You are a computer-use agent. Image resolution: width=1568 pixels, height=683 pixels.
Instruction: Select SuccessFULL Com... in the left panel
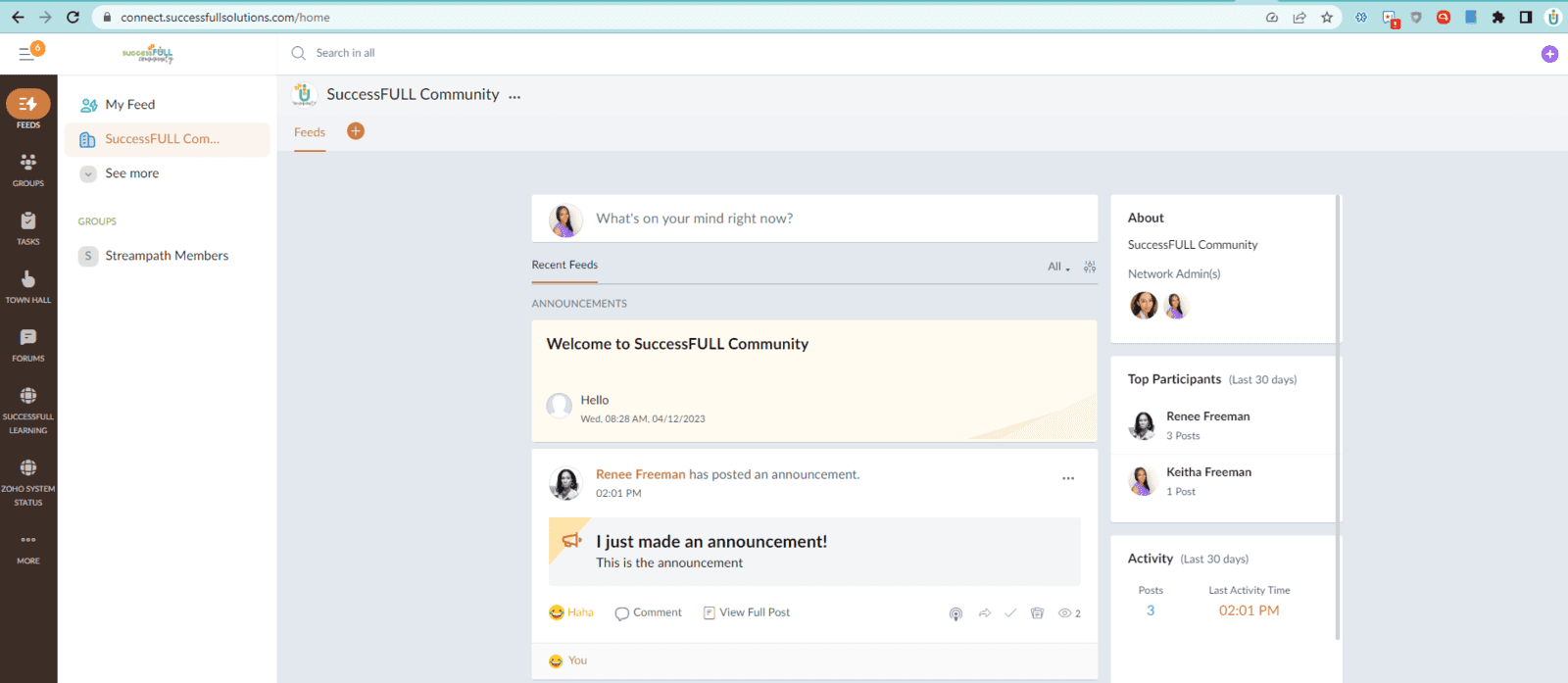[x=167, y=139]
